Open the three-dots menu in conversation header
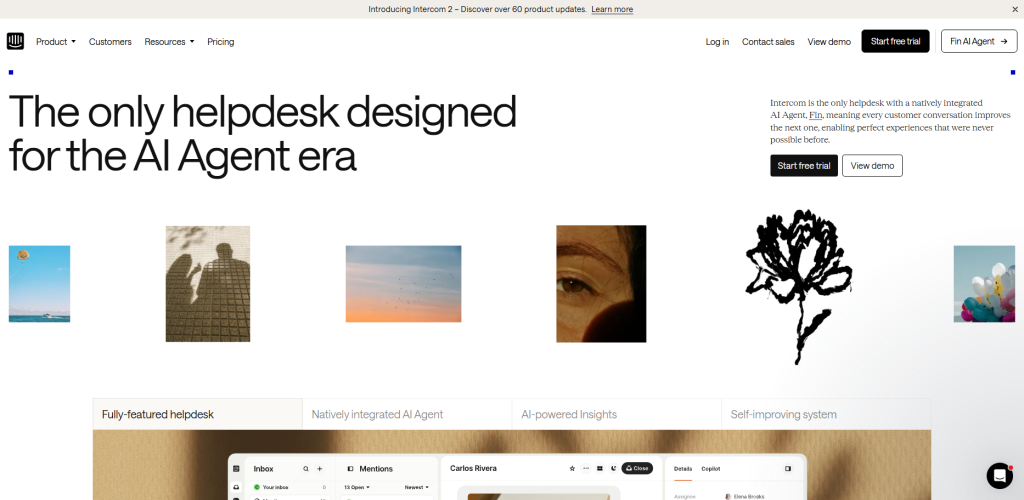Image resolution: width=1024 pixels, height=500 pixels. point(586,468)
